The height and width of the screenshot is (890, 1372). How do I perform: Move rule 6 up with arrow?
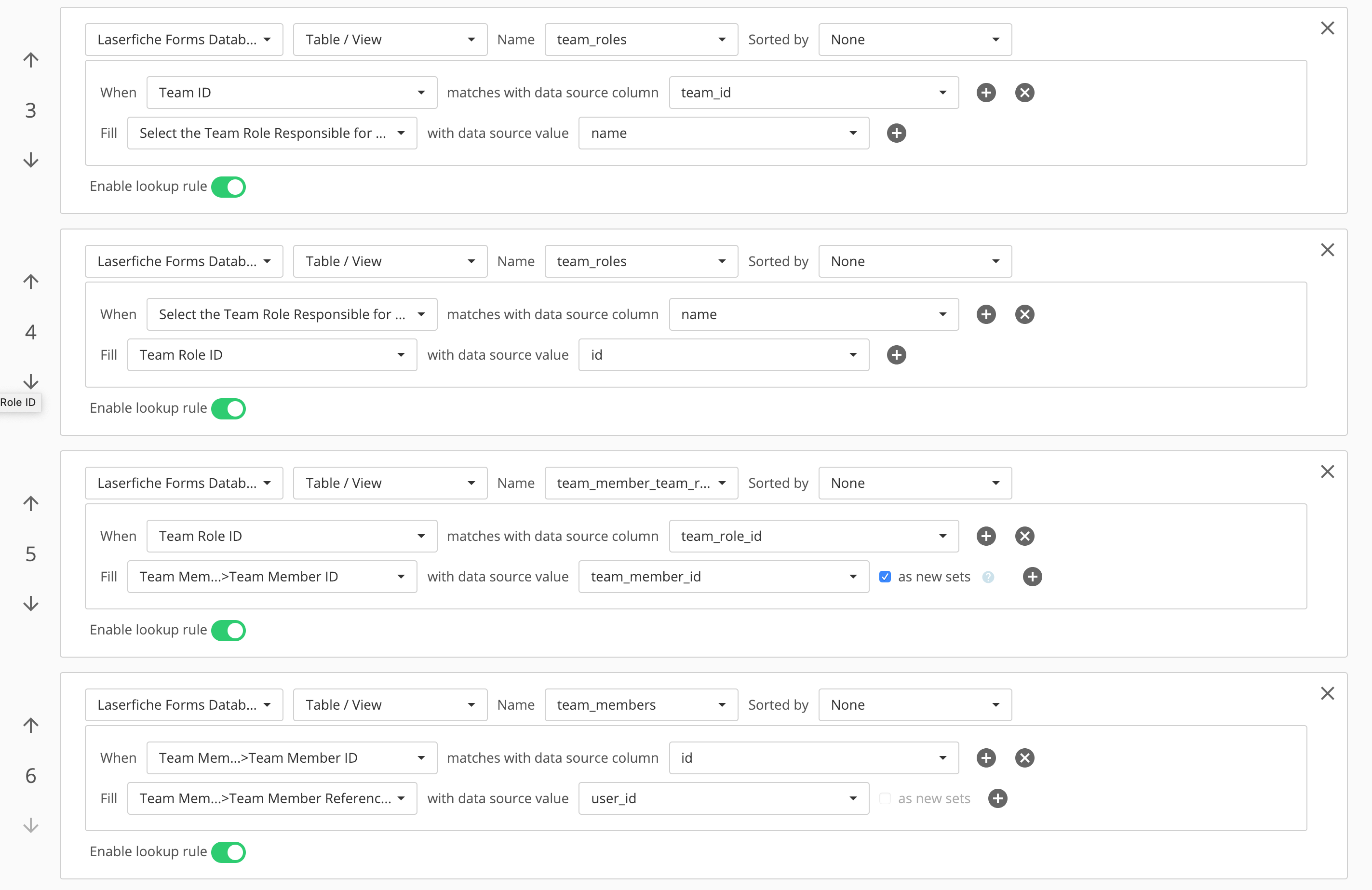pyautogui.click(x=31, y=725)
